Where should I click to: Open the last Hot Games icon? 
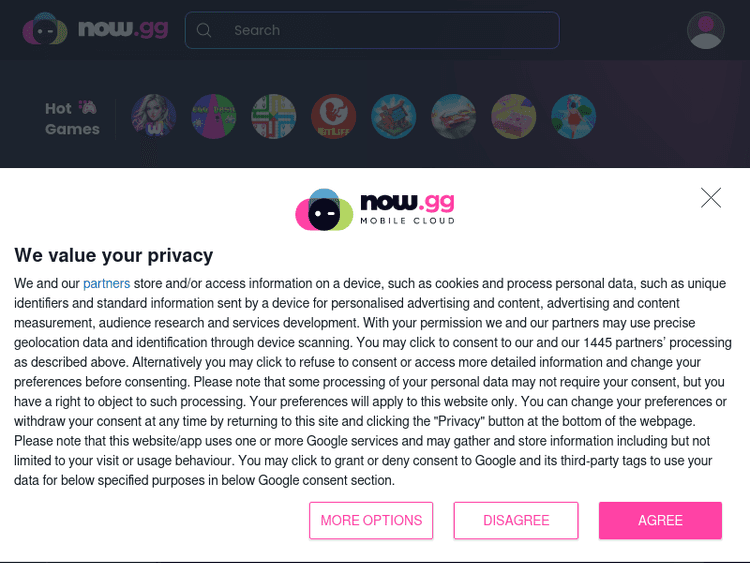[x=573, y=117]
